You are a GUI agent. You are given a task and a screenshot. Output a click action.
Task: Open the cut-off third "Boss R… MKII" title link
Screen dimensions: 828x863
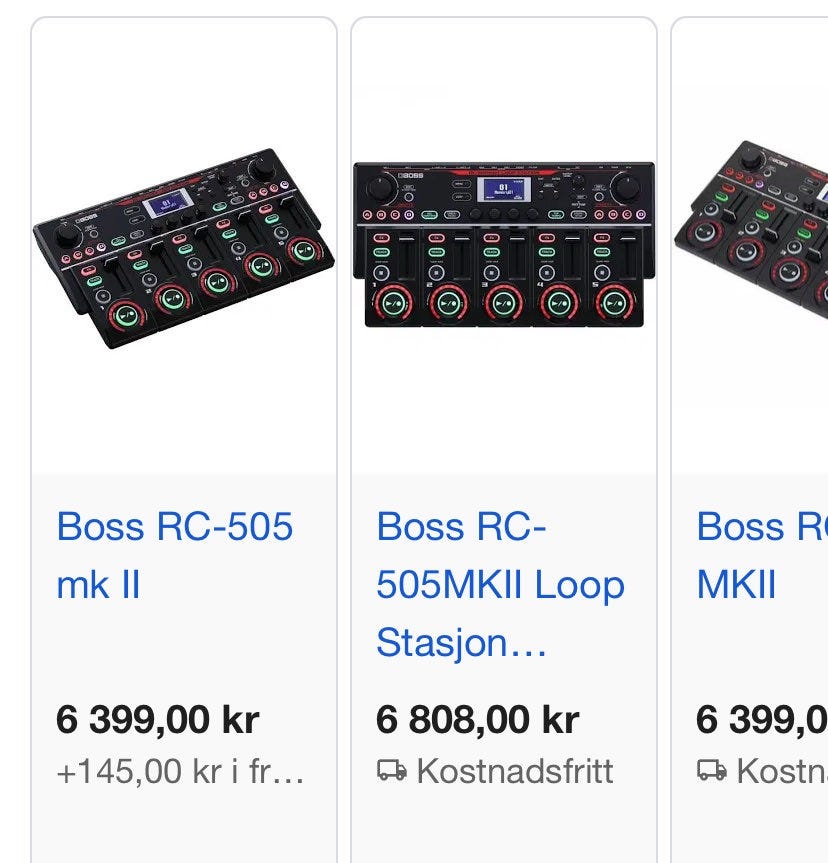(x=762, y=555)
